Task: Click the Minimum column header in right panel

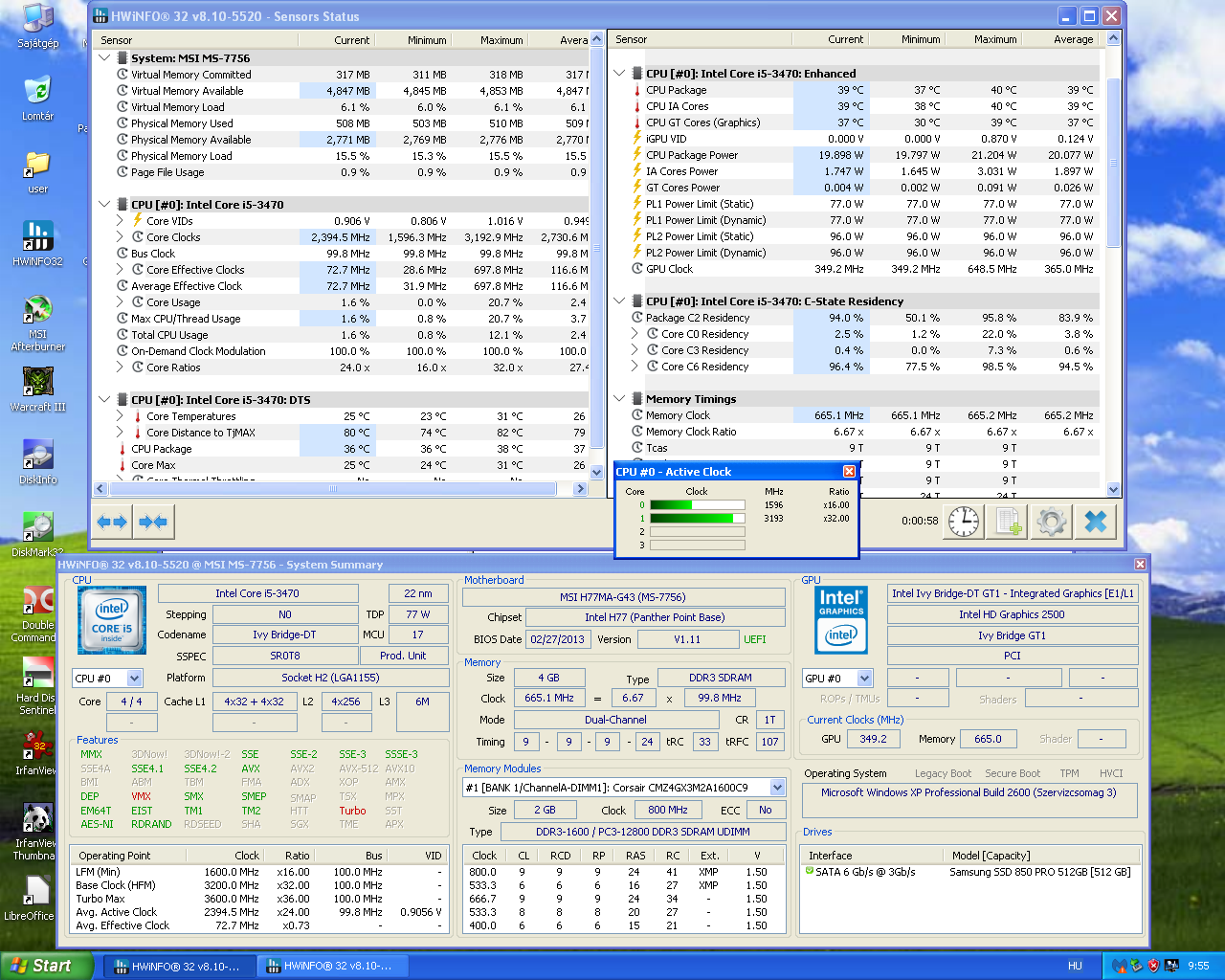Action: point(907,39)
